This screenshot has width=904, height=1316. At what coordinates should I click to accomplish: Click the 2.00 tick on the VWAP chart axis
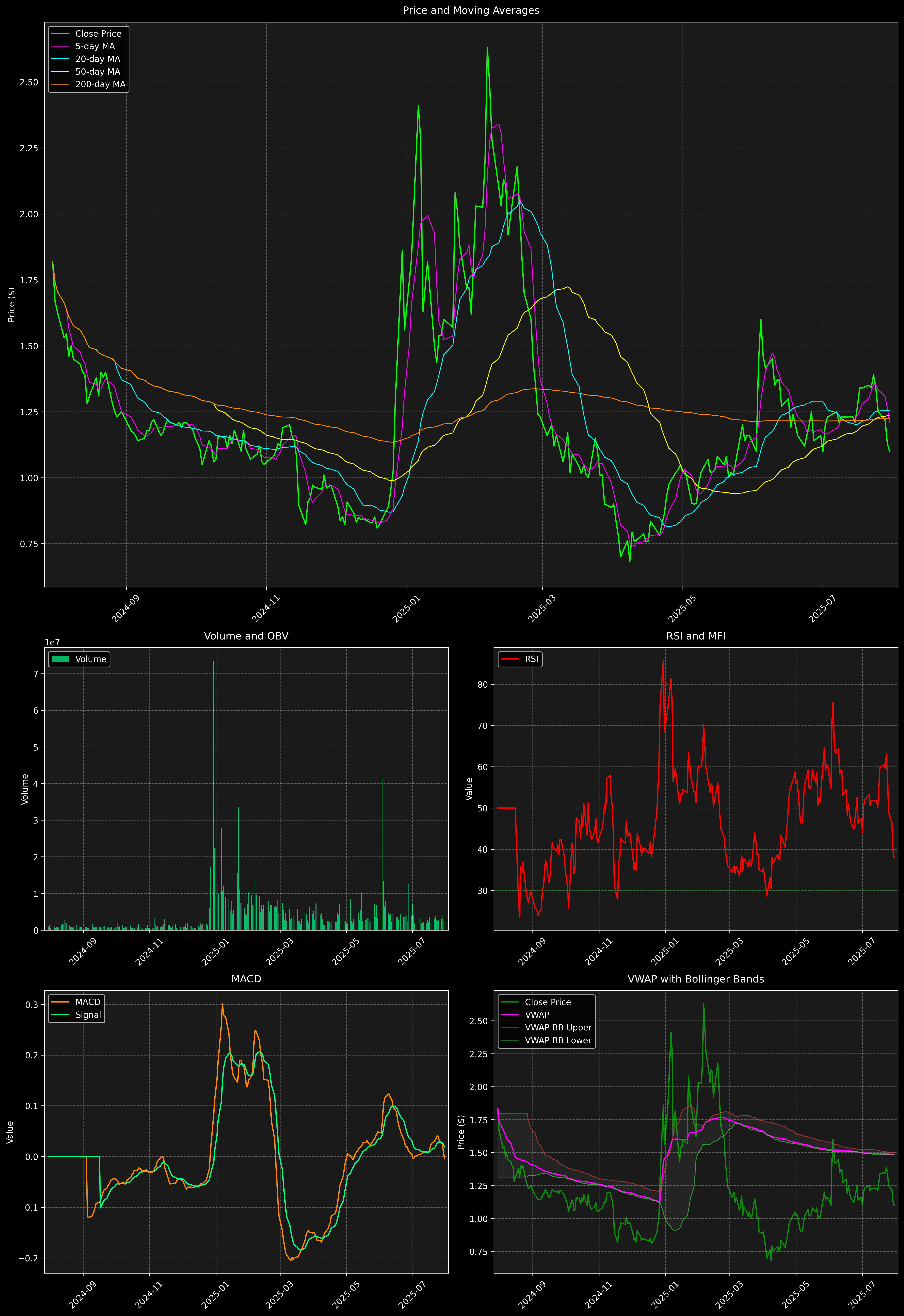click(479, 1087)
